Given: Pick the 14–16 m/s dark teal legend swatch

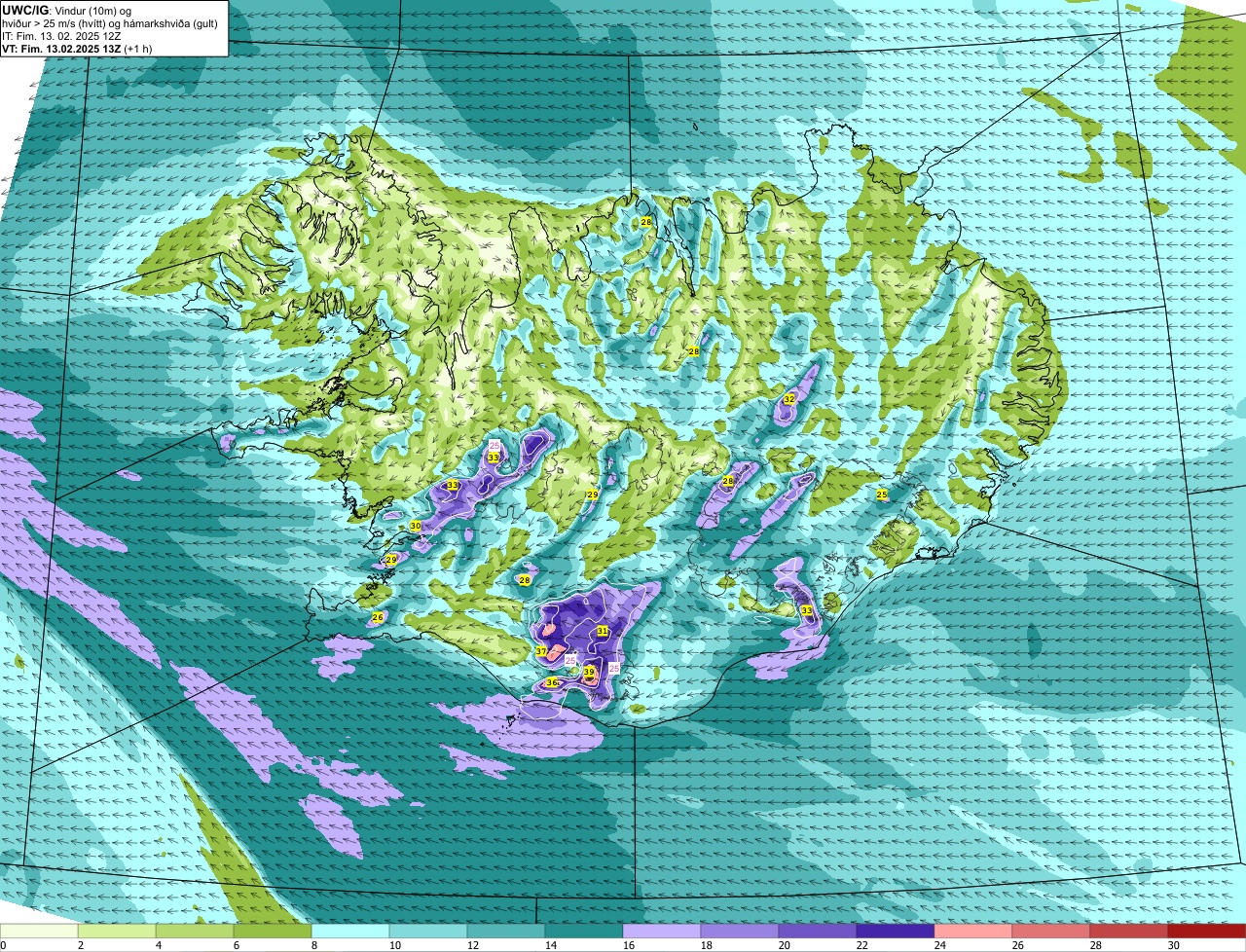Looking at the screenshot, I should (x=584, y=932).
